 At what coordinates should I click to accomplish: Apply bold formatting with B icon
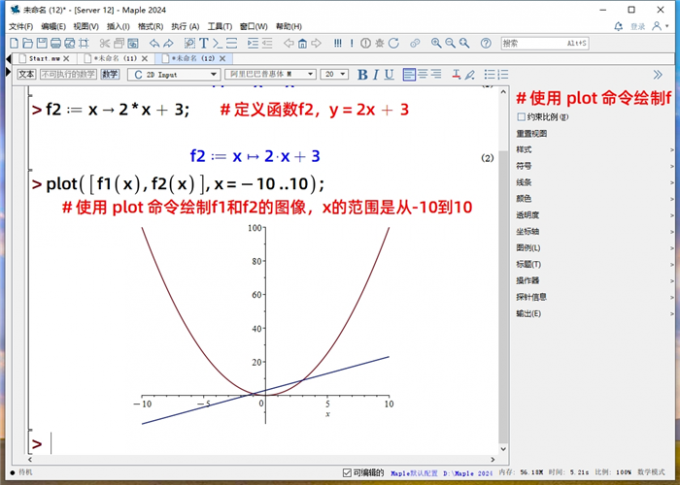pos(362,74)
